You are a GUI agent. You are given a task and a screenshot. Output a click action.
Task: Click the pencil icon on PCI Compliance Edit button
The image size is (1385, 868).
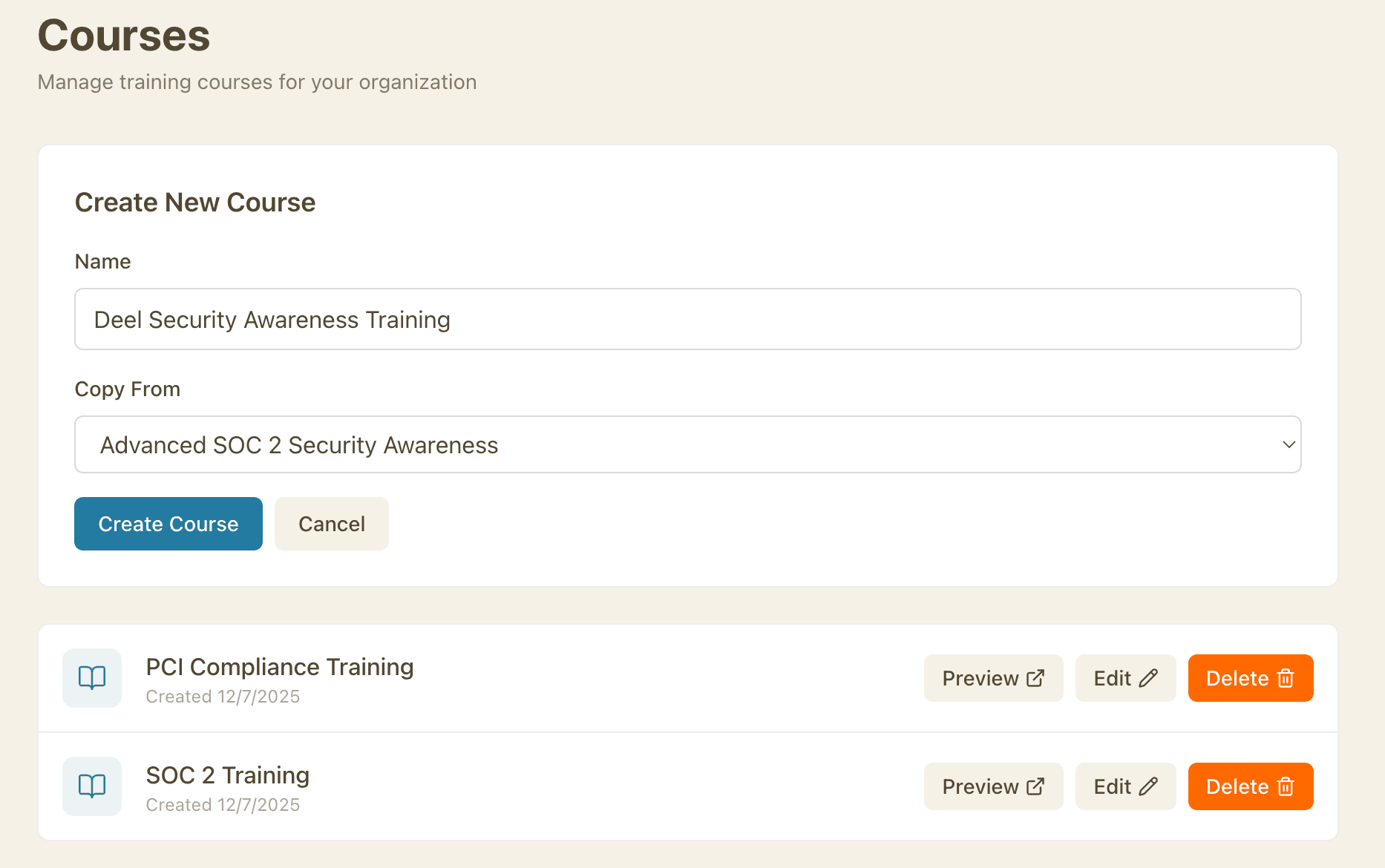[x=1149, y=677]
